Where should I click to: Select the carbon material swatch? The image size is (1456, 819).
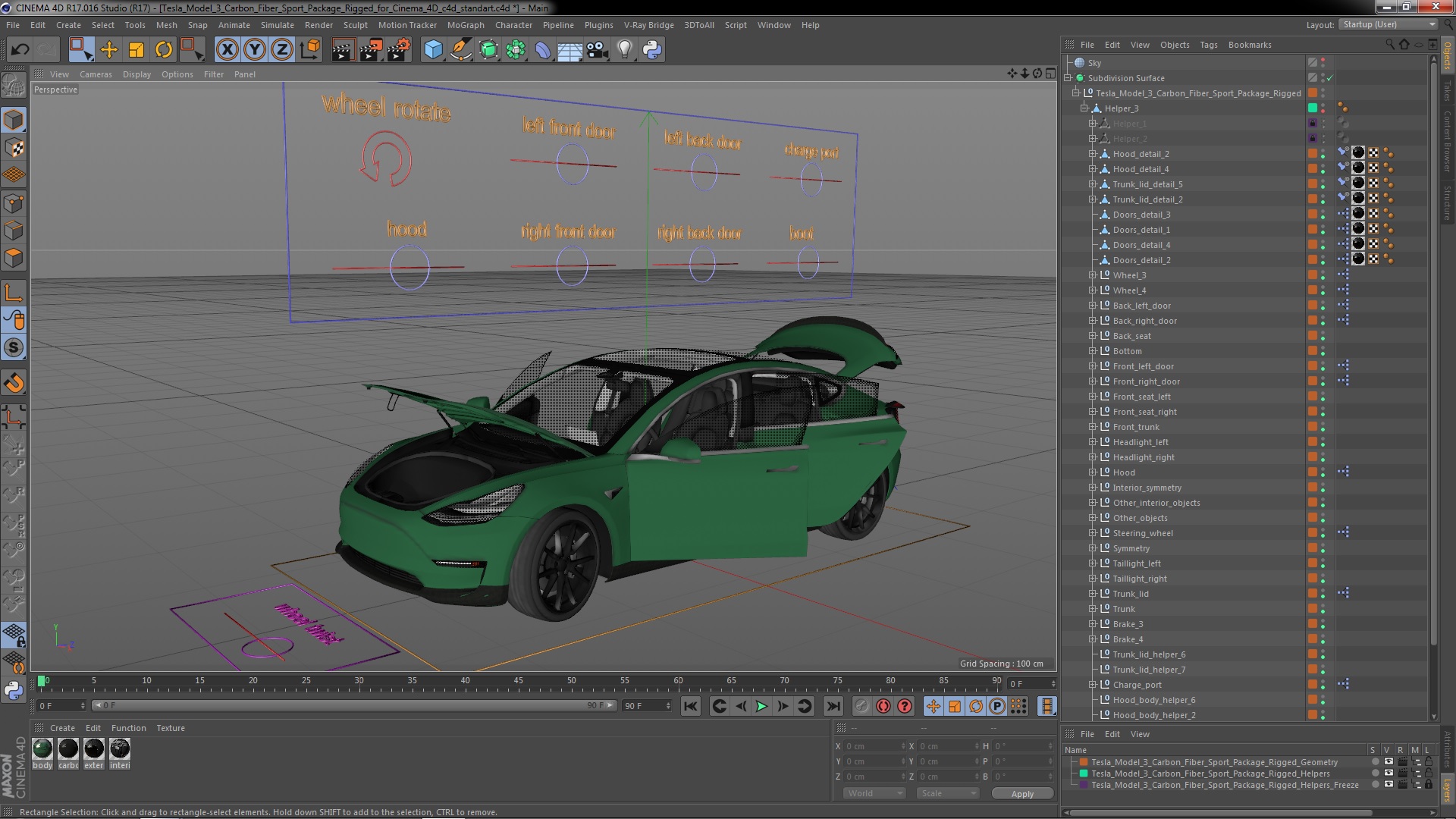click(x=68, y=748)
